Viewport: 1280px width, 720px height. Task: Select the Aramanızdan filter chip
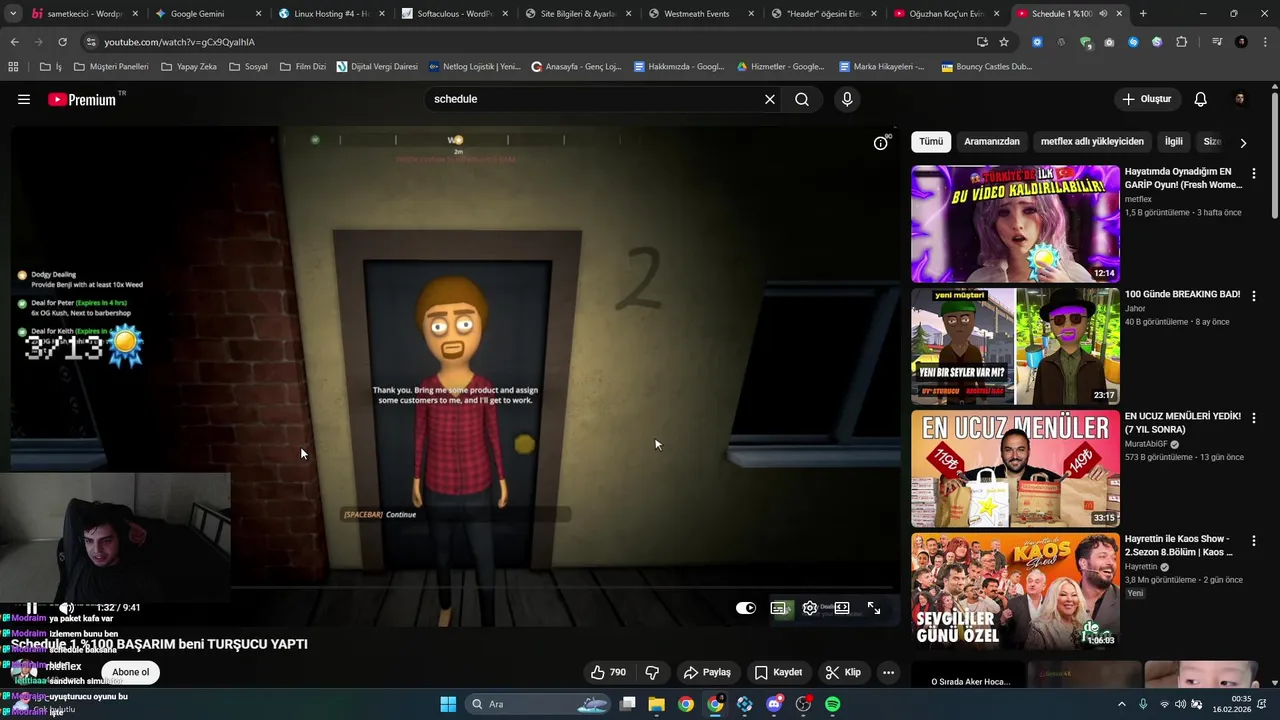[992, 142]
